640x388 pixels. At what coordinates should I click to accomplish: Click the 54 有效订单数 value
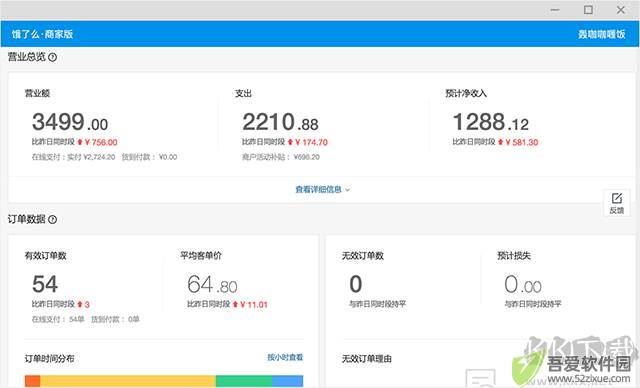click(45, 284)
